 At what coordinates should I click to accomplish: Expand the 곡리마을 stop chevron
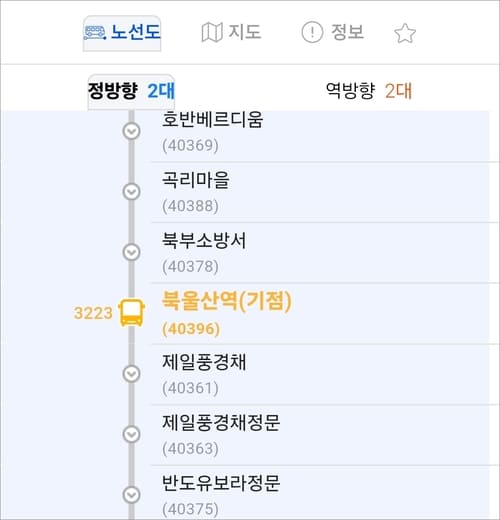click(x=132, y=192)
